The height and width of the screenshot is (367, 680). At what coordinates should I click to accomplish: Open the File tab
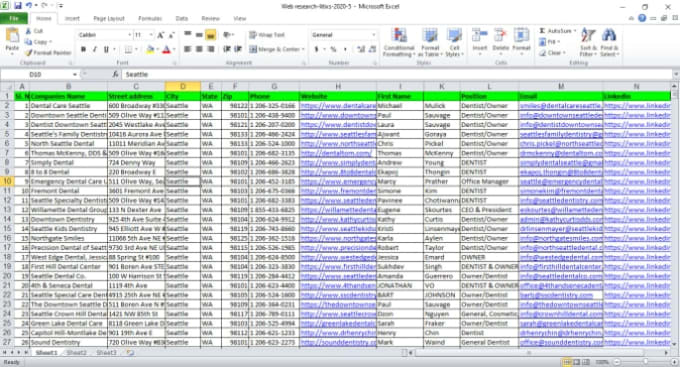point(14,18)
